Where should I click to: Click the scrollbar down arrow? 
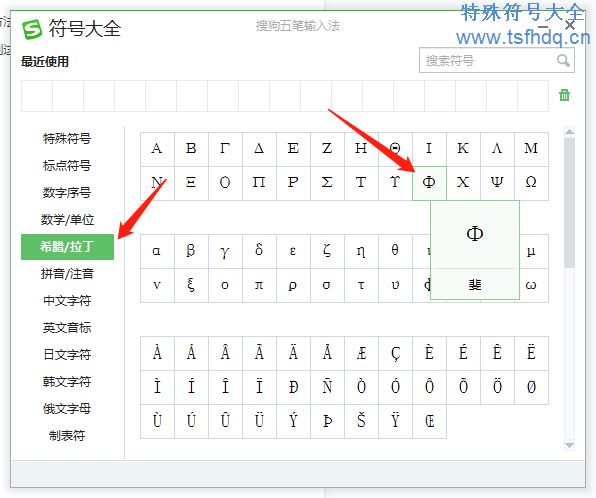pos(569,445)
